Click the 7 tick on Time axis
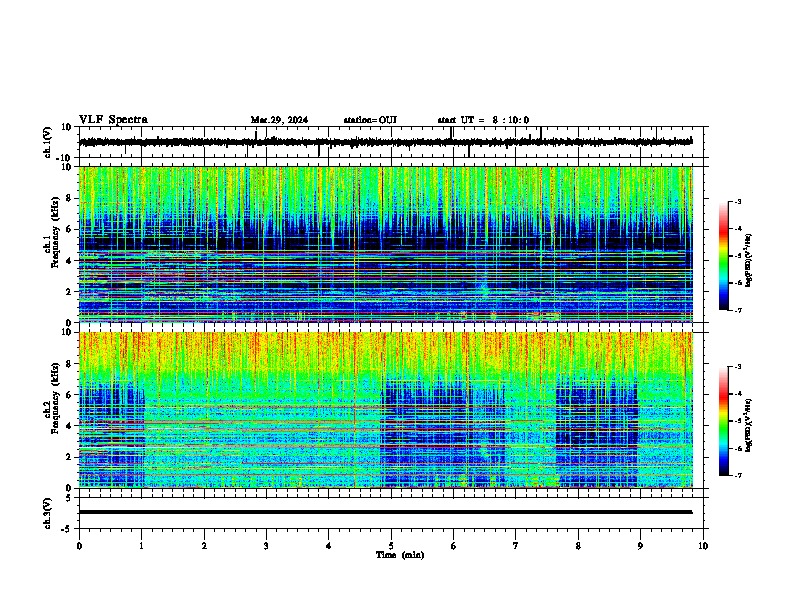The image size is (792, 612). click(516, 546)
